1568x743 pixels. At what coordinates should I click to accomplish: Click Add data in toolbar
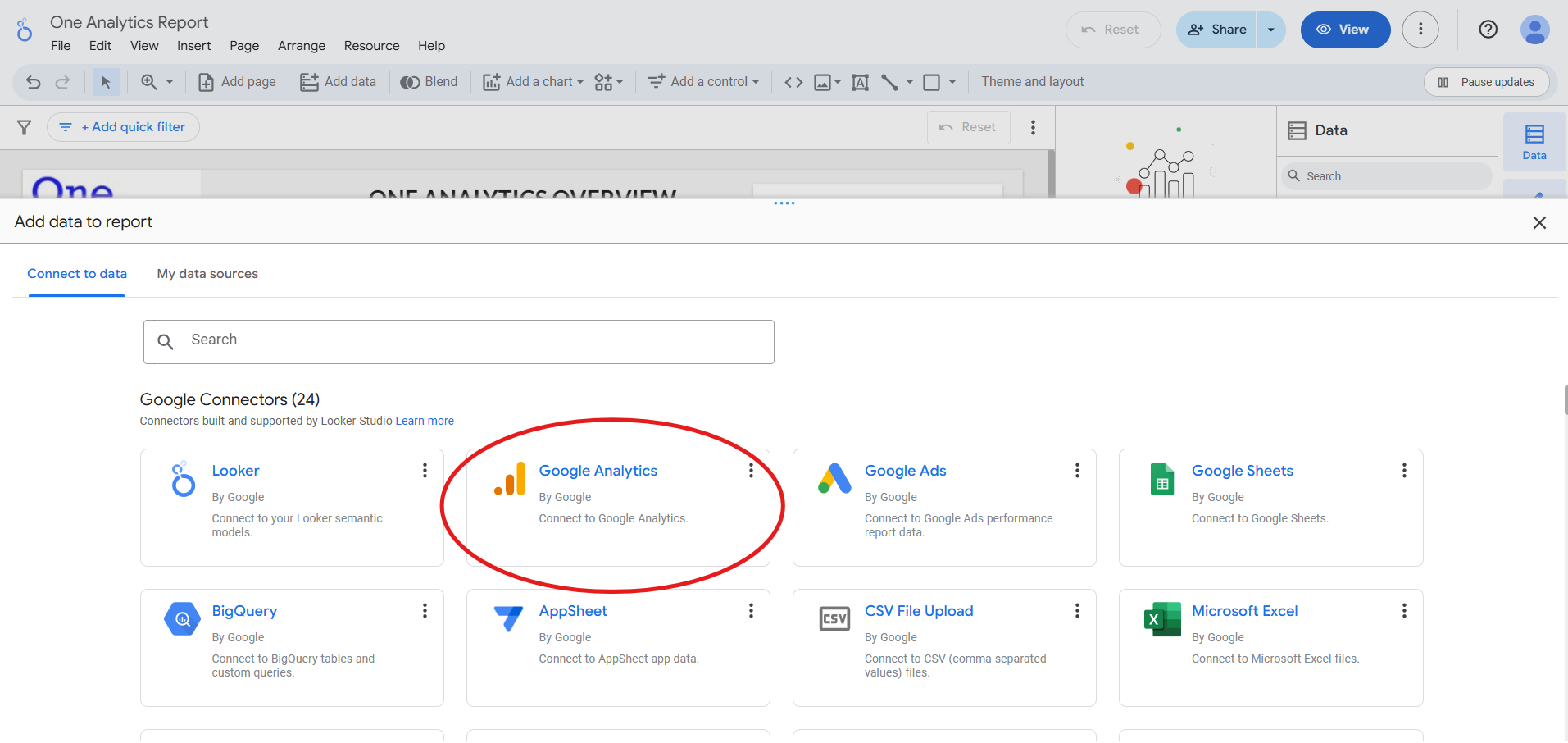[338, 82]
